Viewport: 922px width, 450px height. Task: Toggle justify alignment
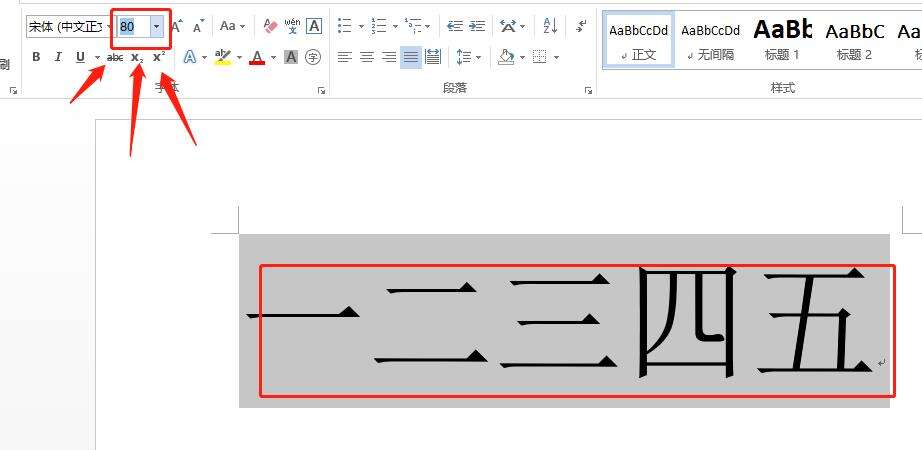click(x=411, y=57)
